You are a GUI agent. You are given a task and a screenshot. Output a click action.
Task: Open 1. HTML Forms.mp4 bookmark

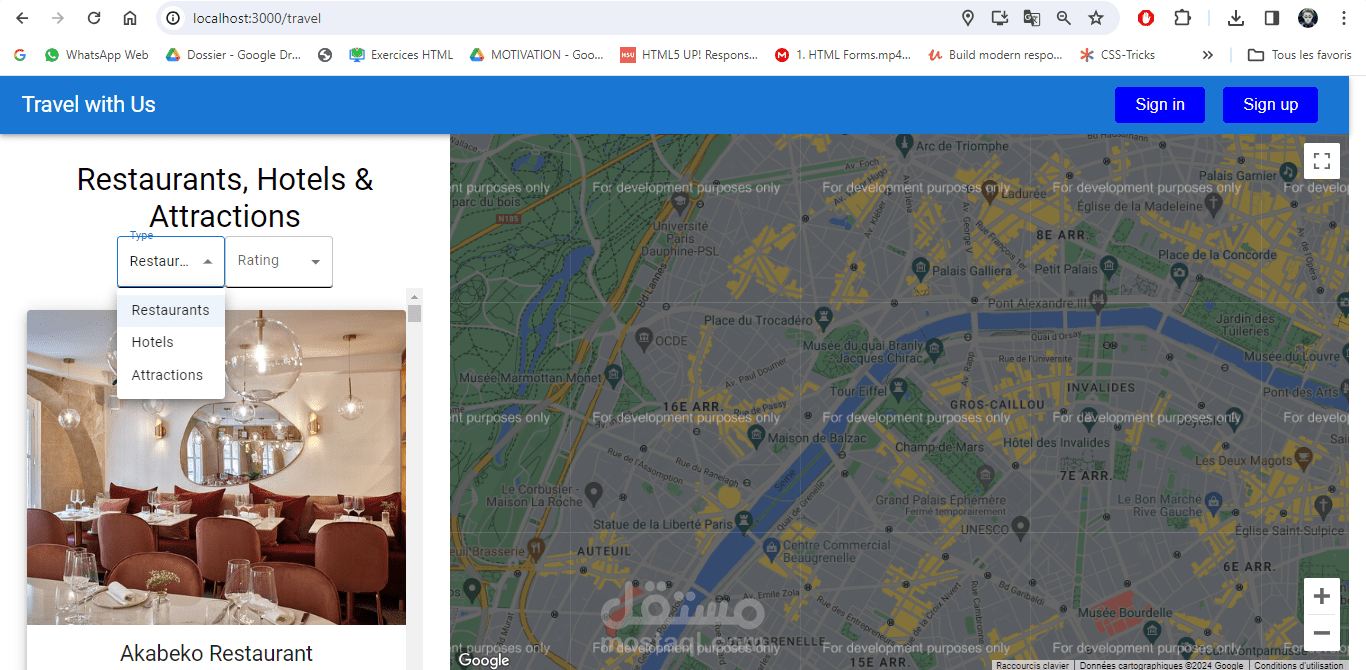843,55
